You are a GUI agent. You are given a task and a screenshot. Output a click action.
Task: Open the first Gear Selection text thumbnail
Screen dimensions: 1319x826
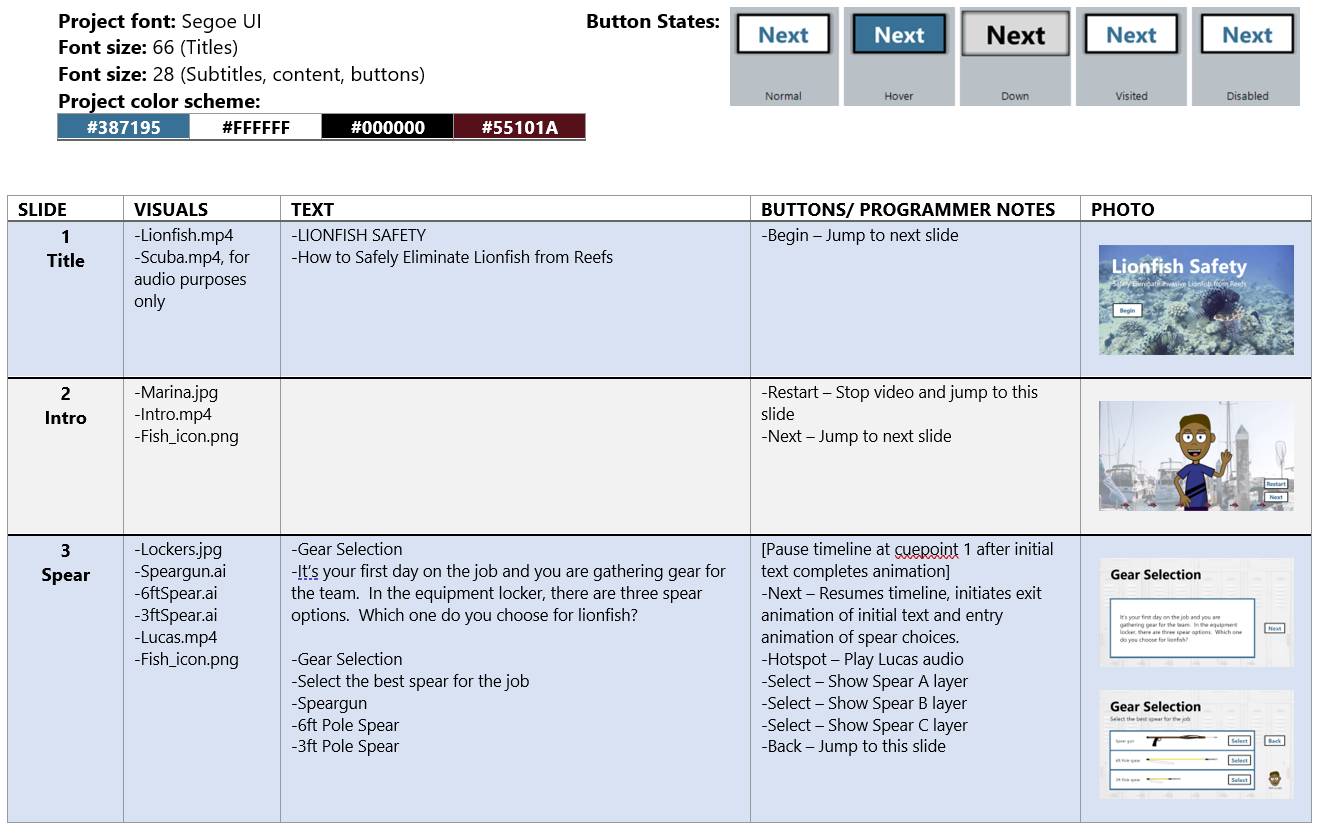1196,613
